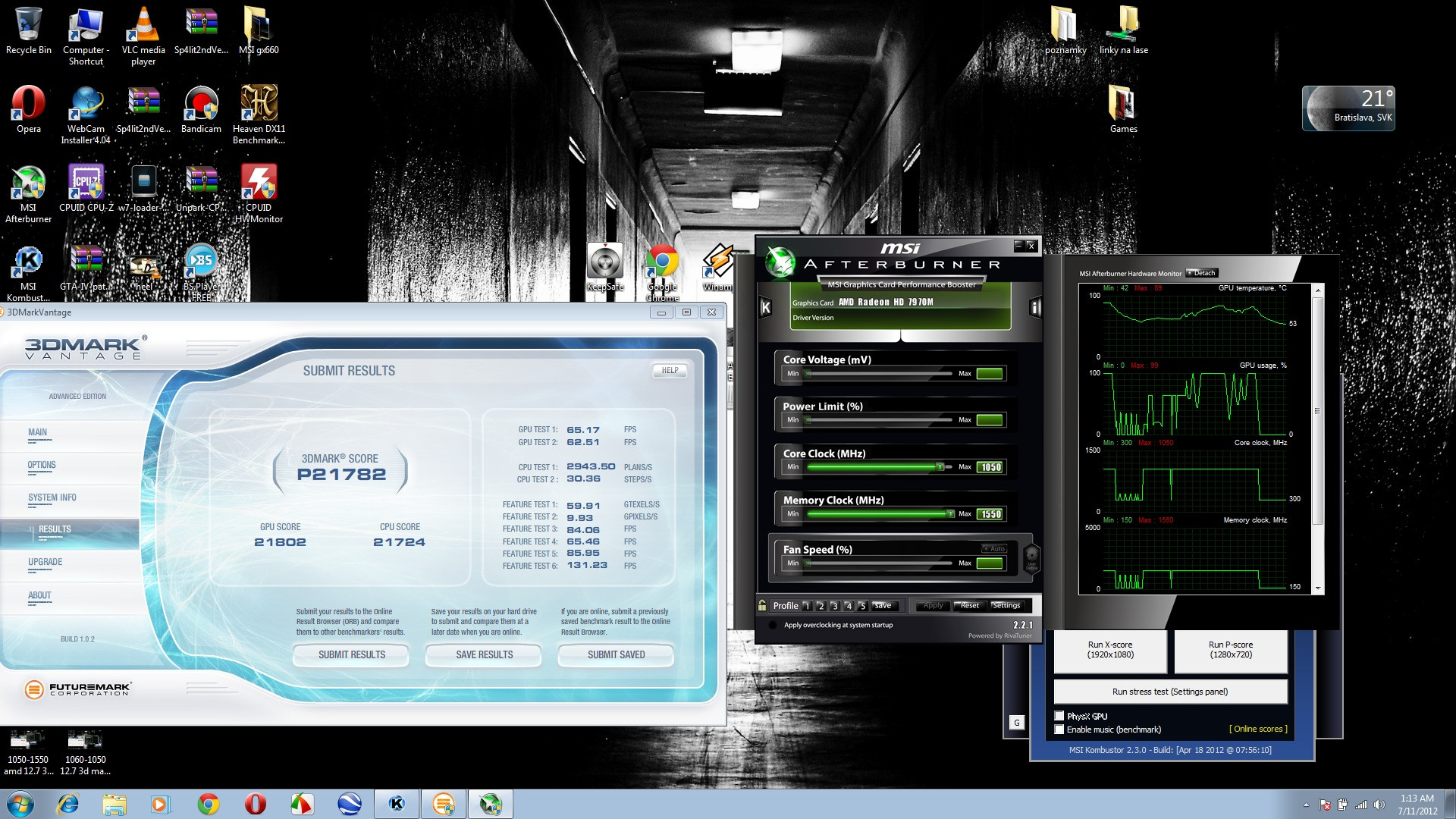Select Afterburner profile slot 3
1456x819 pixels.
point(834,606)
